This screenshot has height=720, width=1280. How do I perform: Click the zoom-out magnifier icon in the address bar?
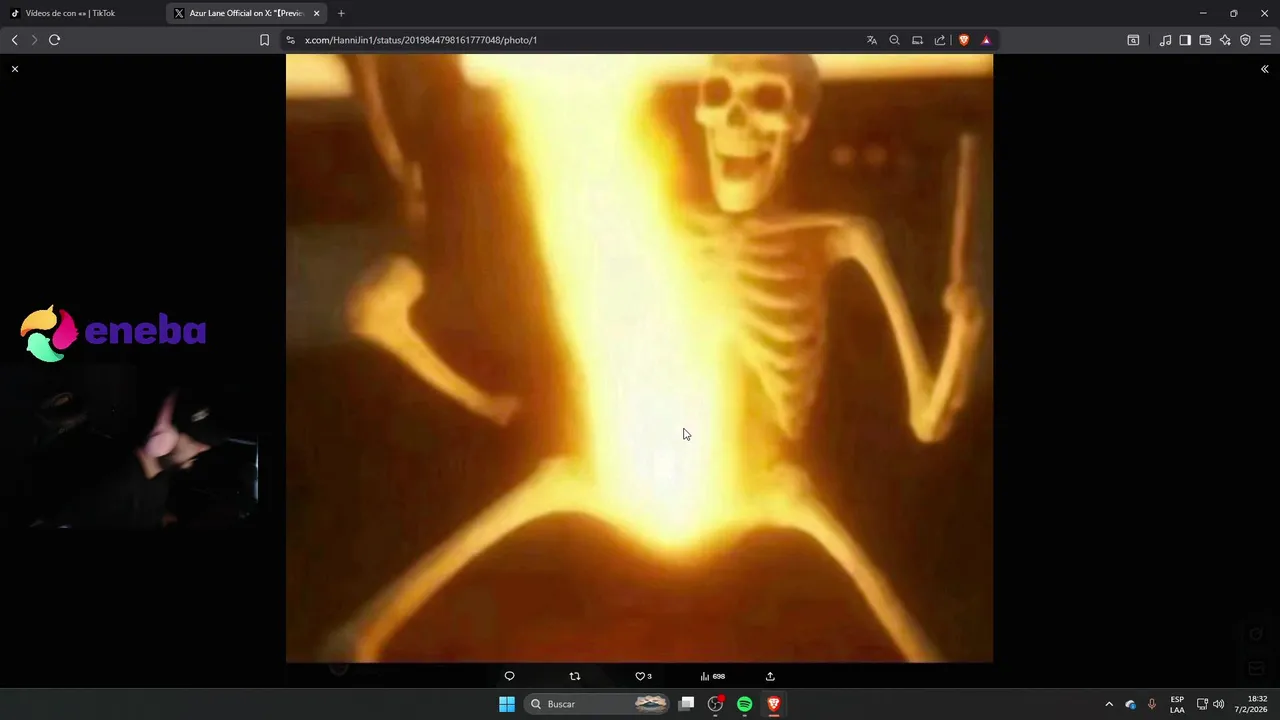pos(894,40)
